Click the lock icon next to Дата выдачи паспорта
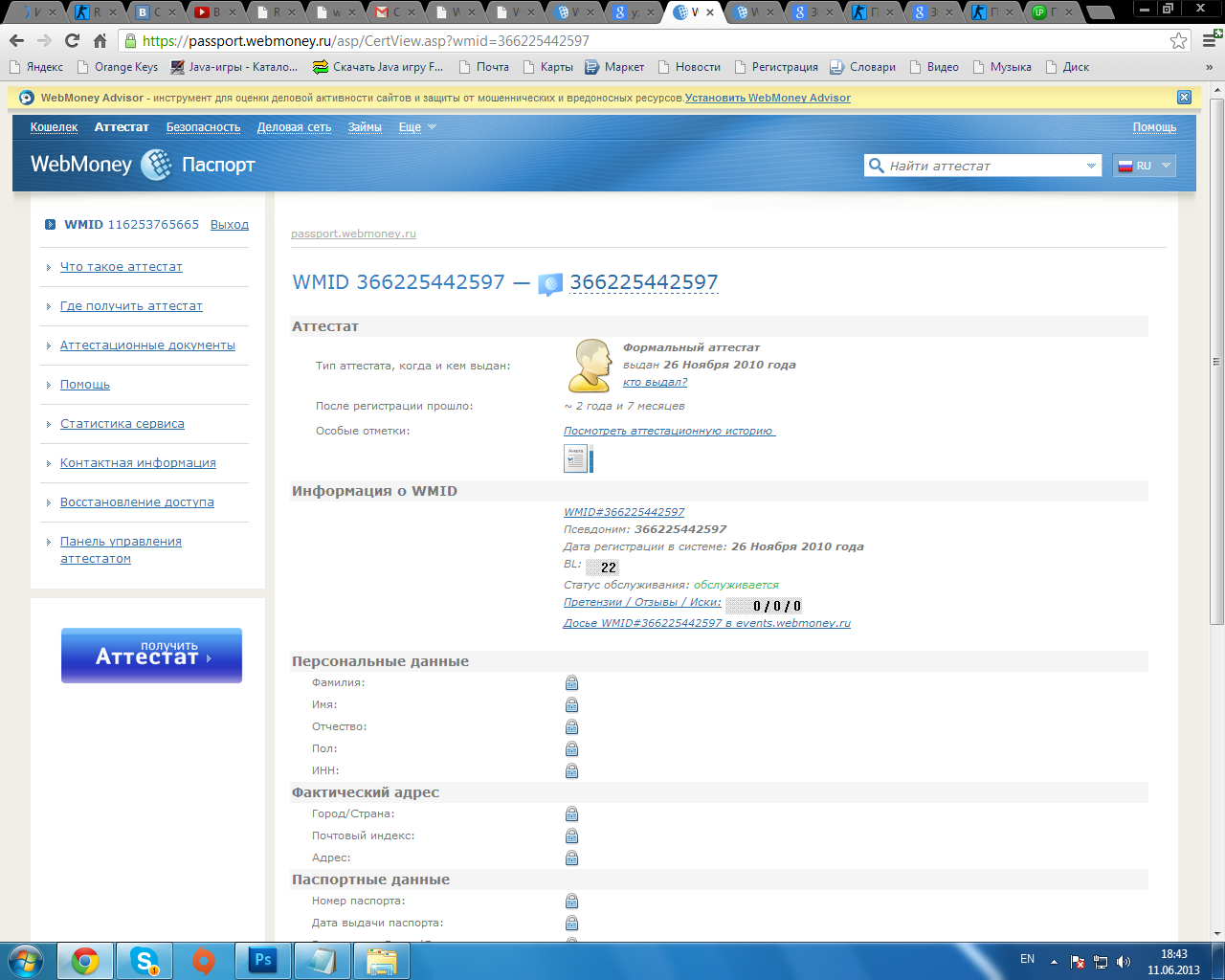The height and width of the screenshot is (980, 1225). point(571,924)
